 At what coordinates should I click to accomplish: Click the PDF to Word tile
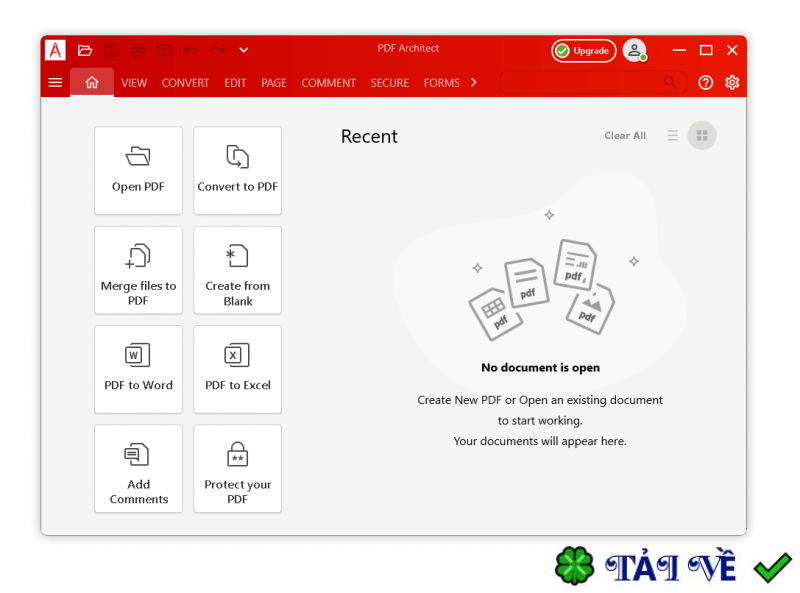pos(138,369)
